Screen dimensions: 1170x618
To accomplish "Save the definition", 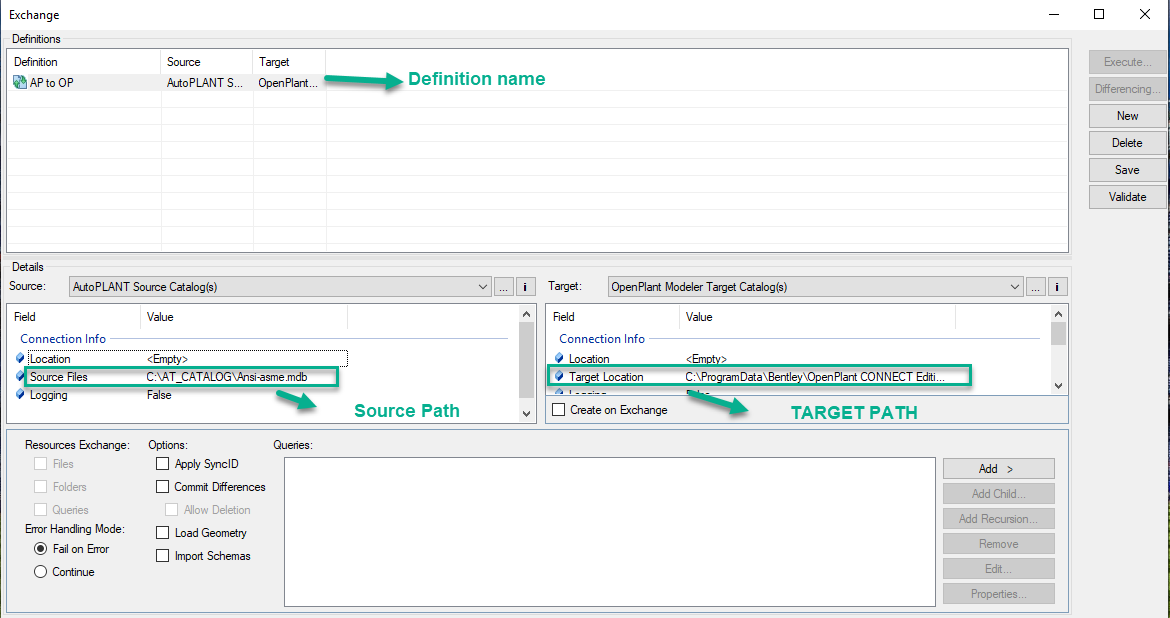I will tap(1127, 169).
